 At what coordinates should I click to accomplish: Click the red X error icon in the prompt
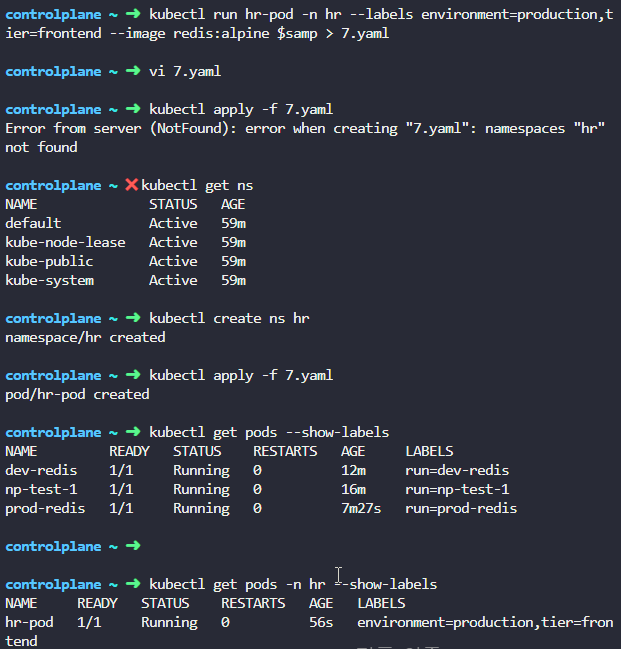[132, 185]
